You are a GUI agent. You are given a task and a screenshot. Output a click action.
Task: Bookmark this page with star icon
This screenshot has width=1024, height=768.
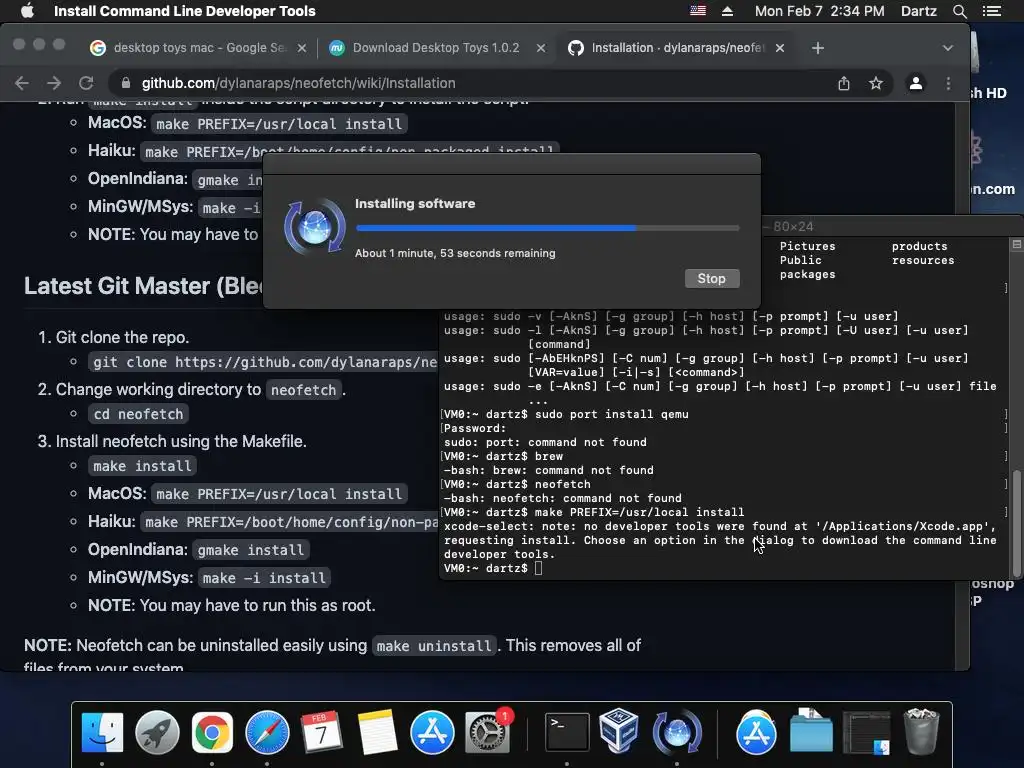pos(876,83)
